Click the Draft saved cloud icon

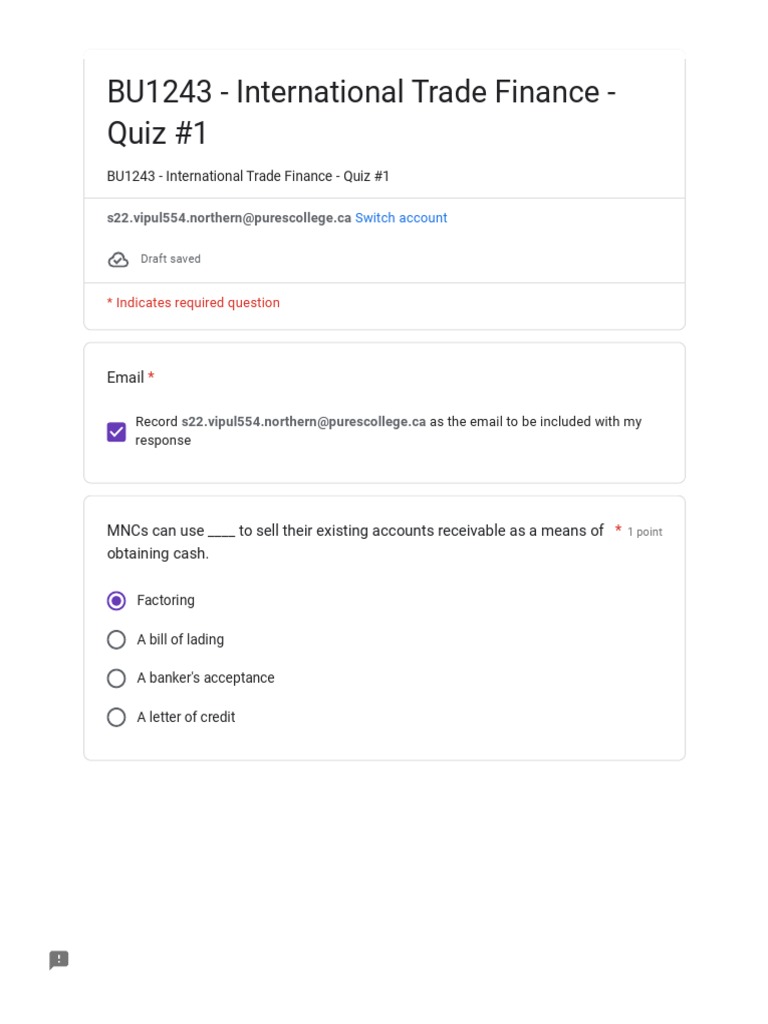pos(118,260)
